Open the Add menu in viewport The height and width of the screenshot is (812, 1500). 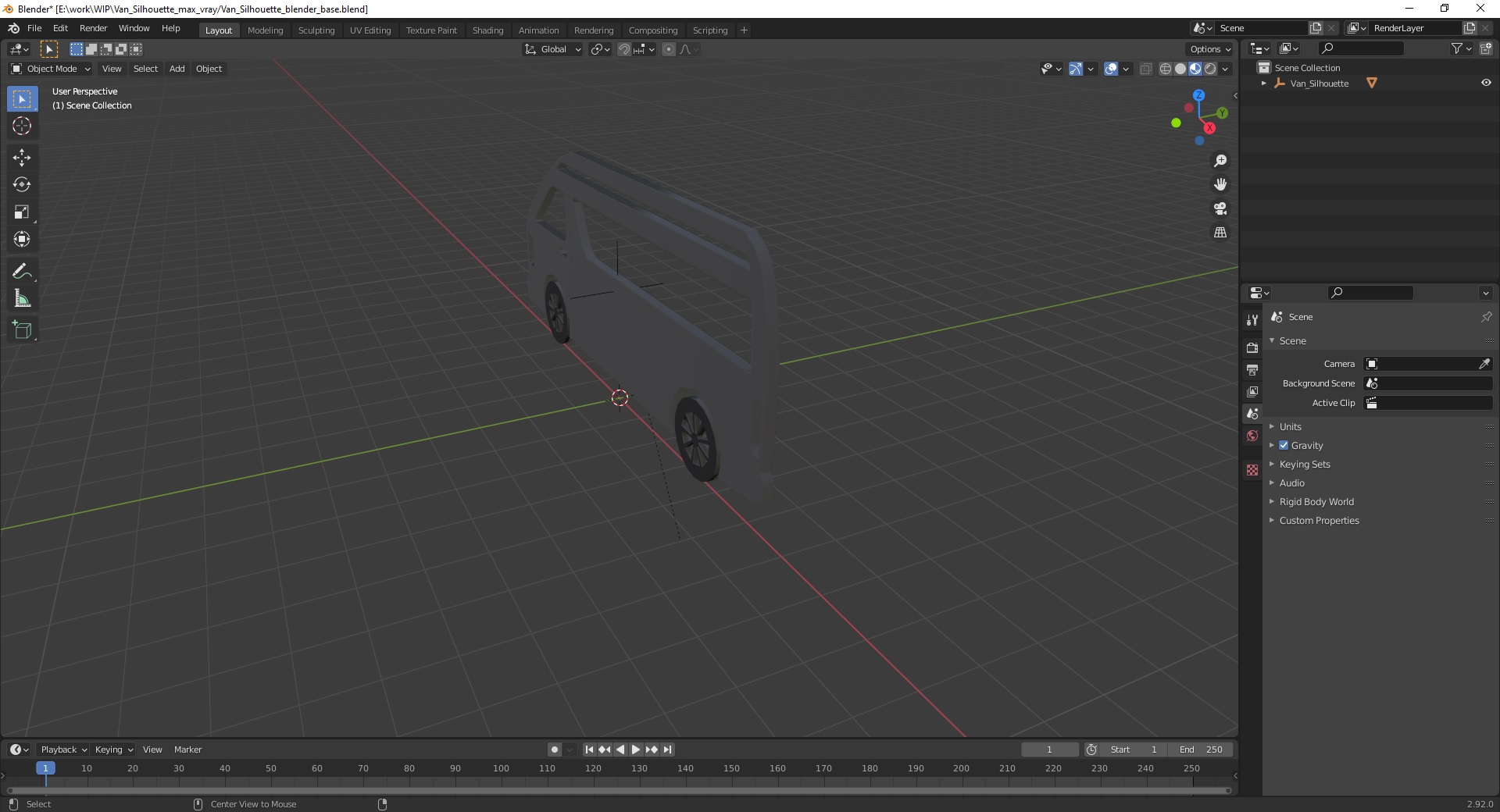click(x=177, y=69)
